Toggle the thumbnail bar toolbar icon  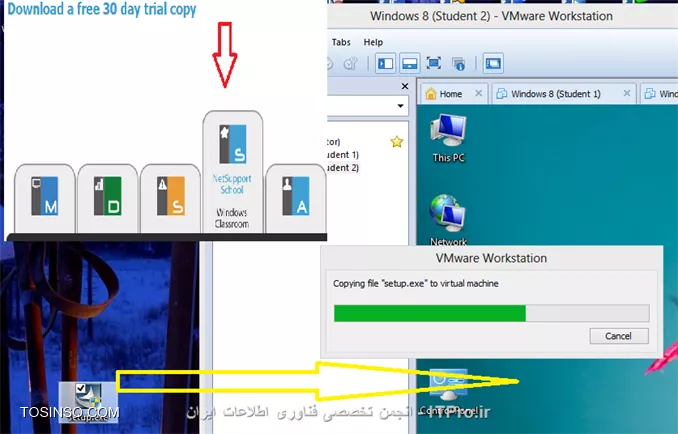point(409,64)
